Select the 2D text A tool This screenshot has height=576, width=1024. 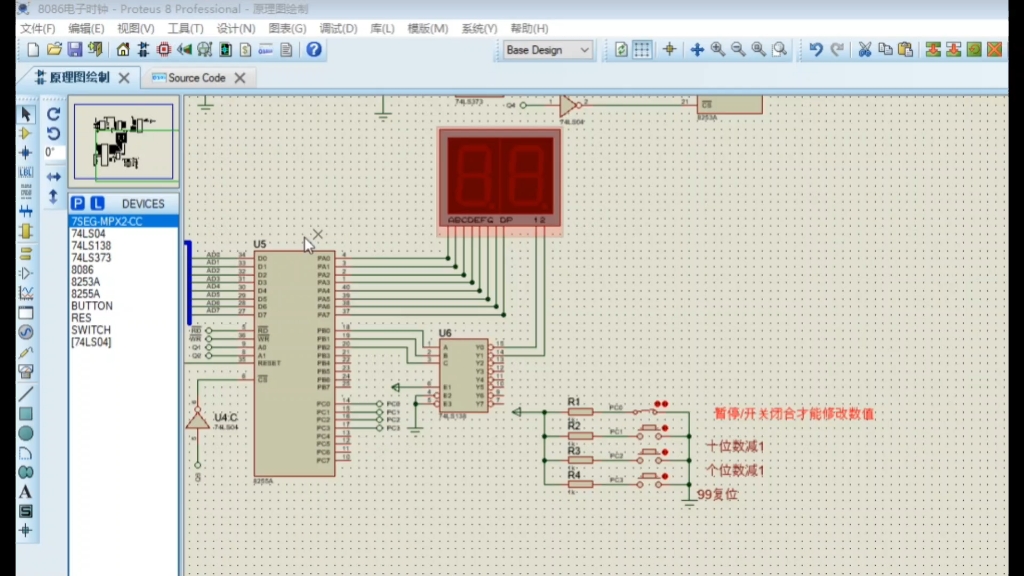(x=25, y=492)
